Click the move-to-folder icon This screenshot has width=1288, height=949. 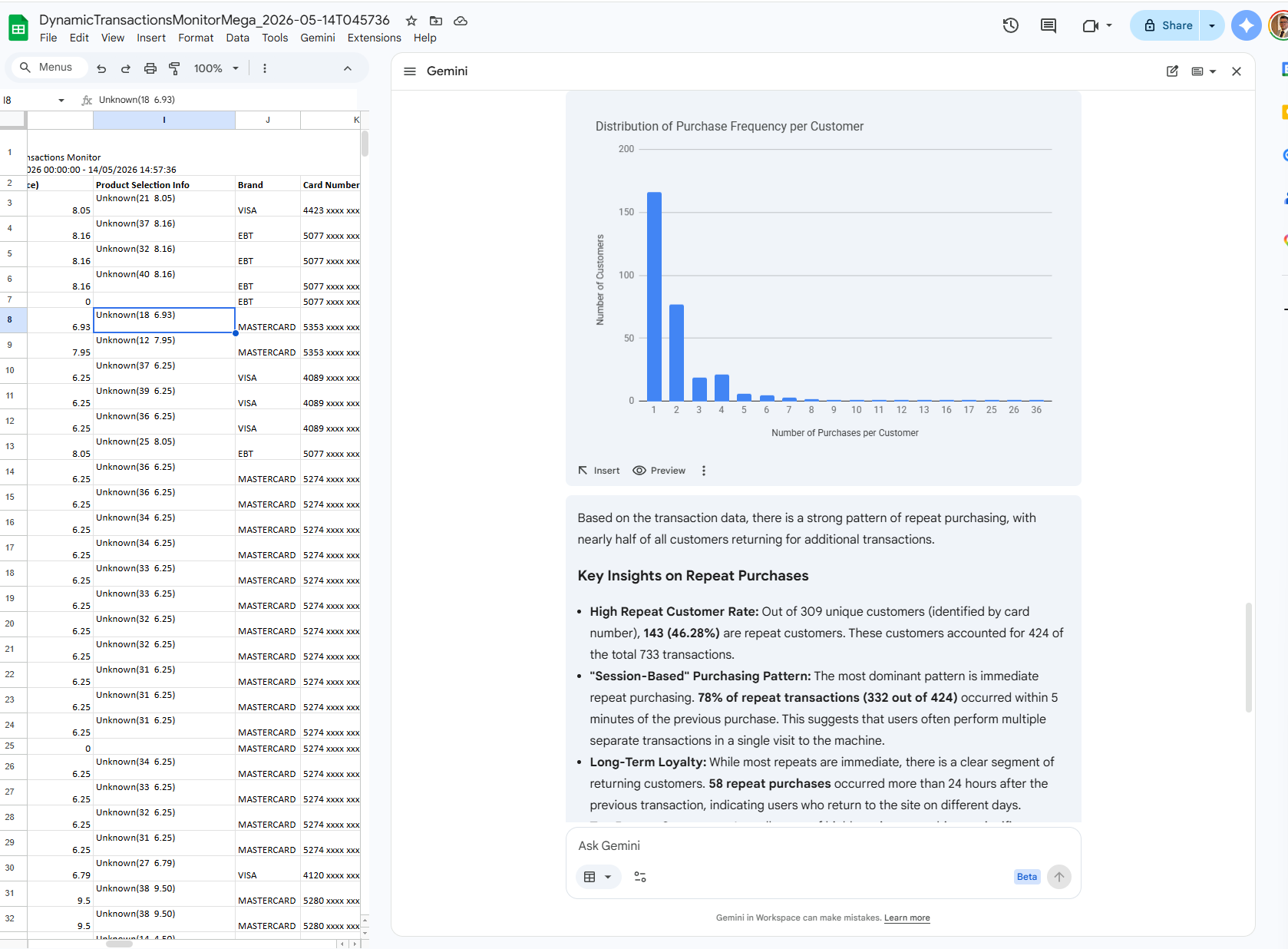click(436, 21)
